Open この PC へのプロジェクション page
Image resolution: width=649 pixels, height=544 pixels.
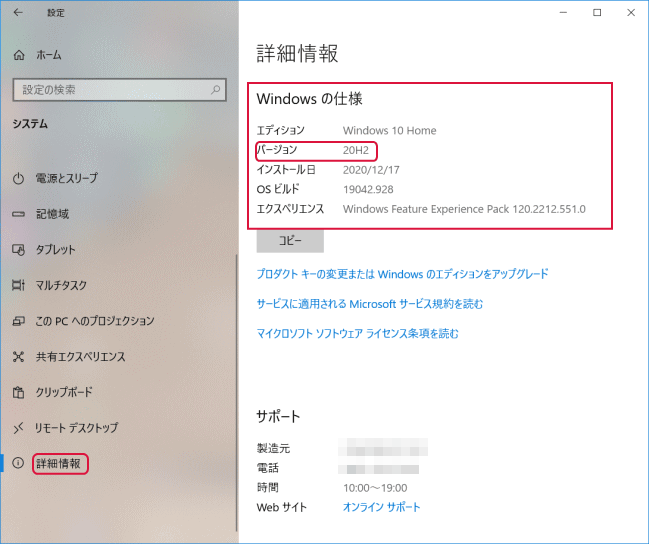pos(95,321)
